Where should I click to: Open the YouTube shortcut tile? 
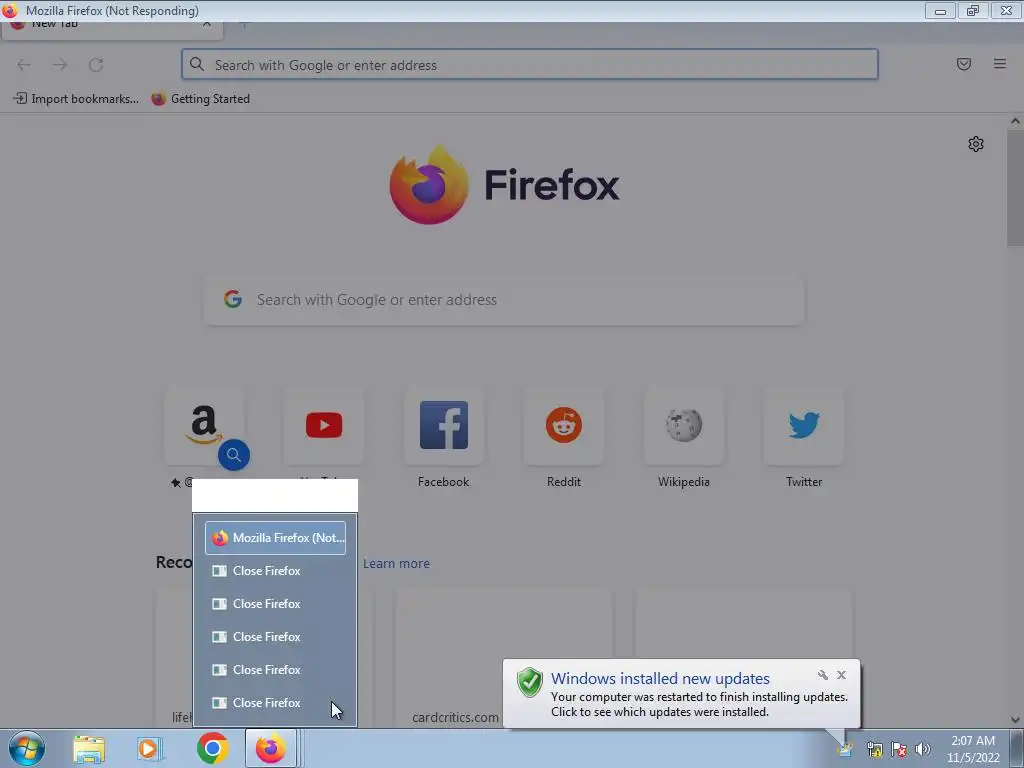tap(324, 425)
